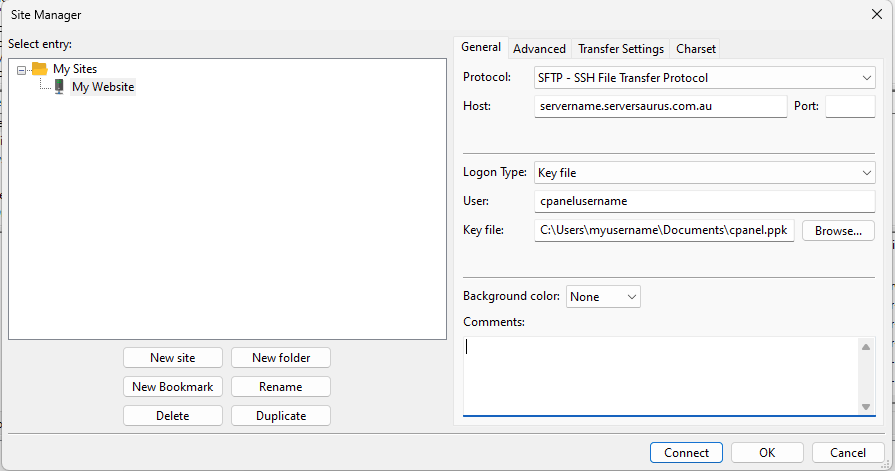Close the Site Manager dialog
This screenshot has height=471, width=895.
[877, 14]
